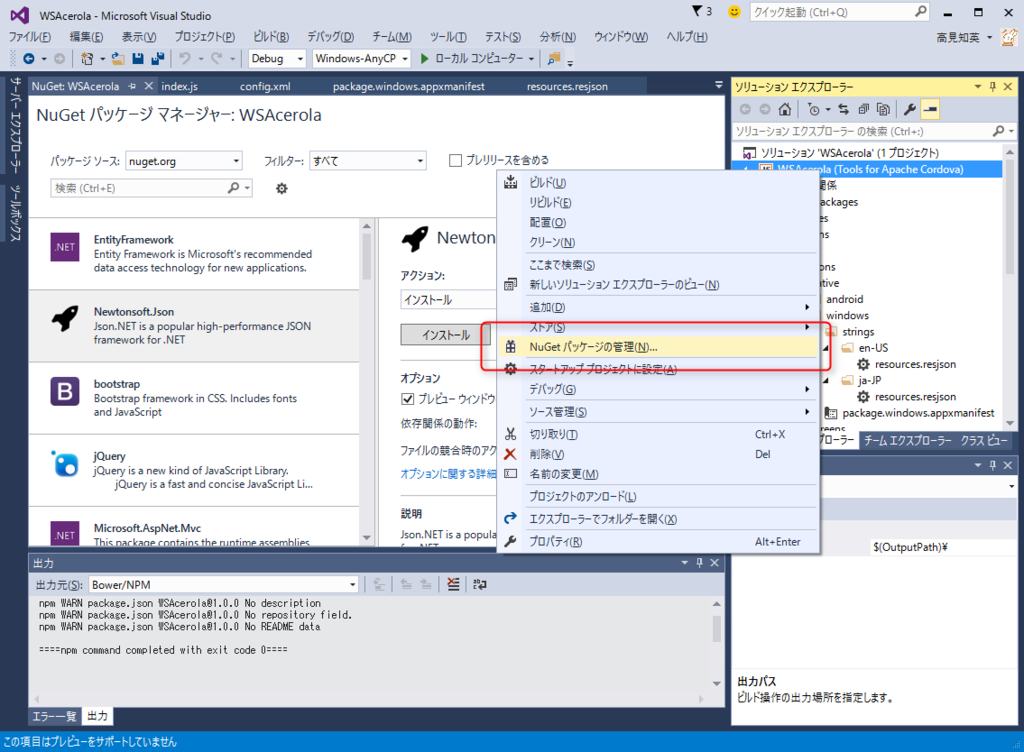Click the New Project toolbar icon
1024x752 pixels.
(x=87, y=59)
